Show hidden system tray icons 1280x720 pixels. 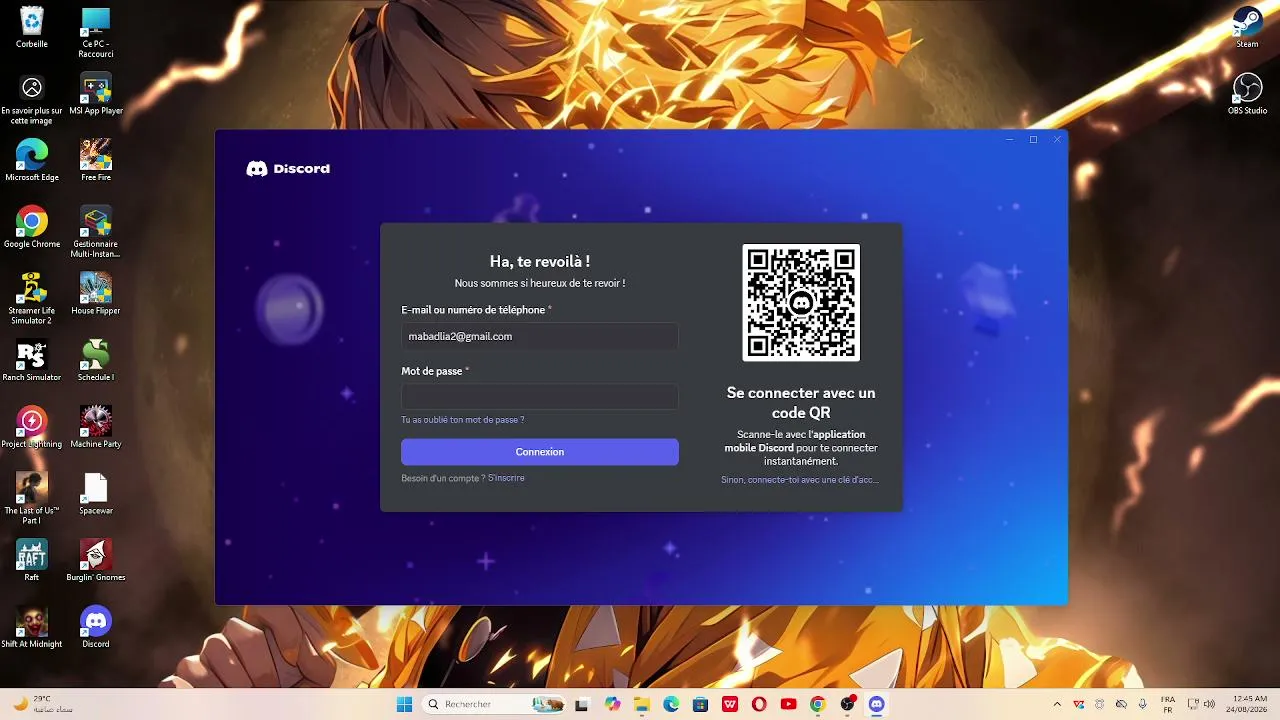[x=1057, y=704]
